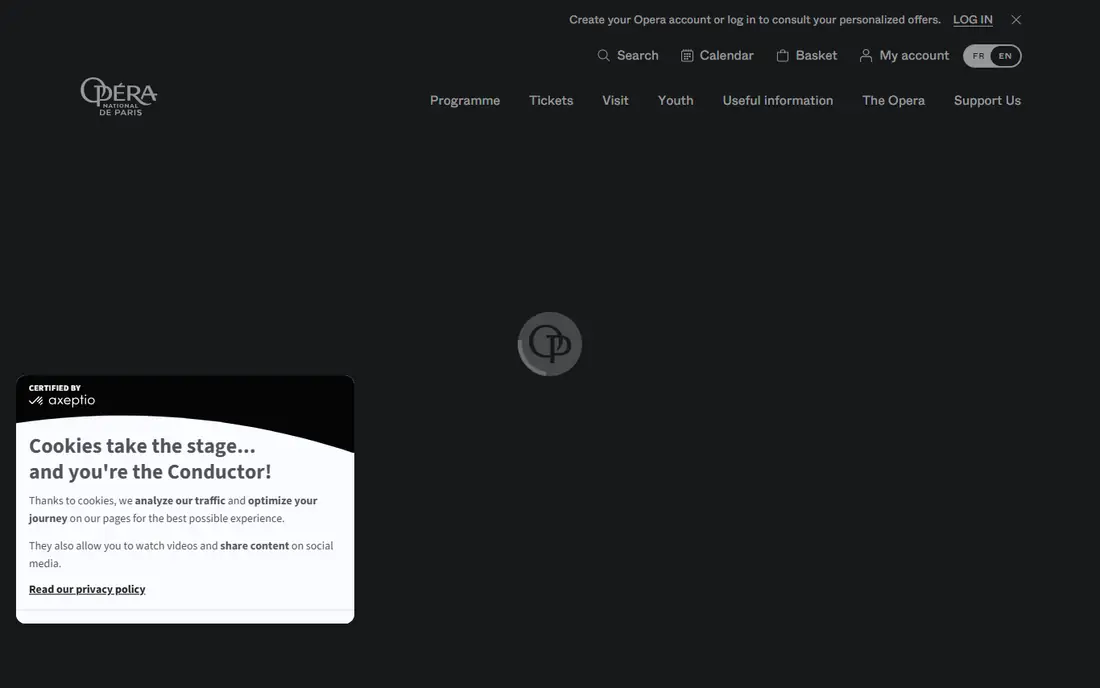
Task: Click the circular loading spinner logo
Action: [x=550, y=344]
